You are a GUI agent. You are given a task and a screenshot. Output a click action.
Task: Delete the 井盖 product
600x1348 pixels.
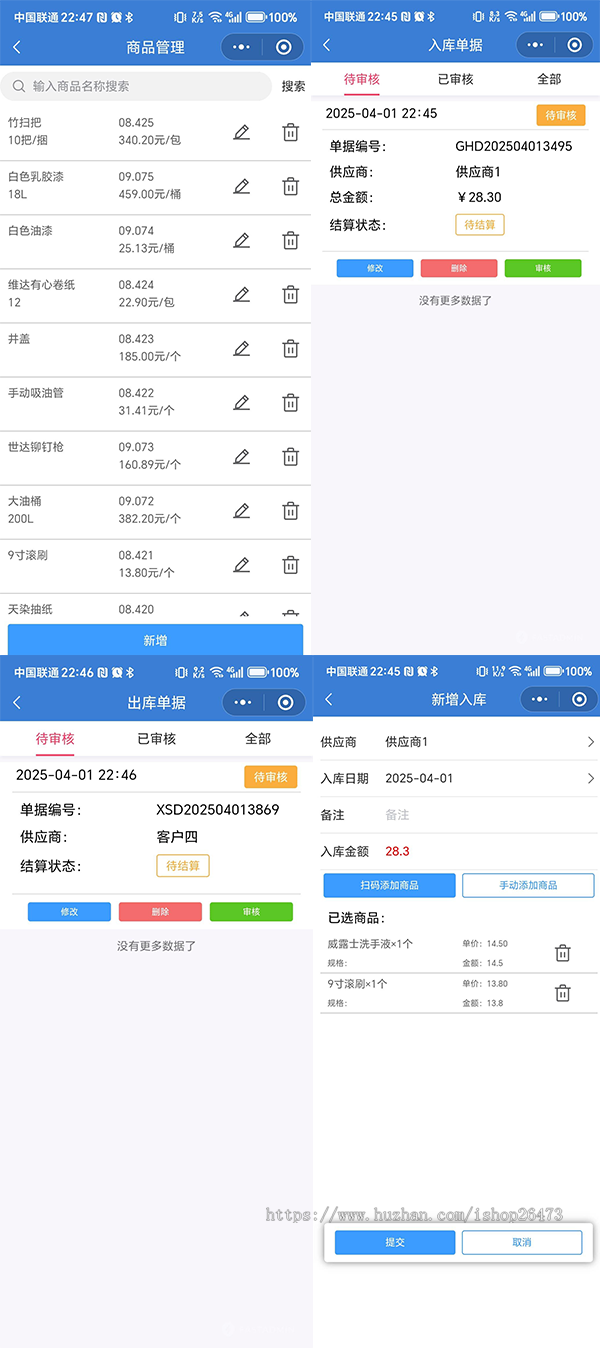click(x=290, y=348)
